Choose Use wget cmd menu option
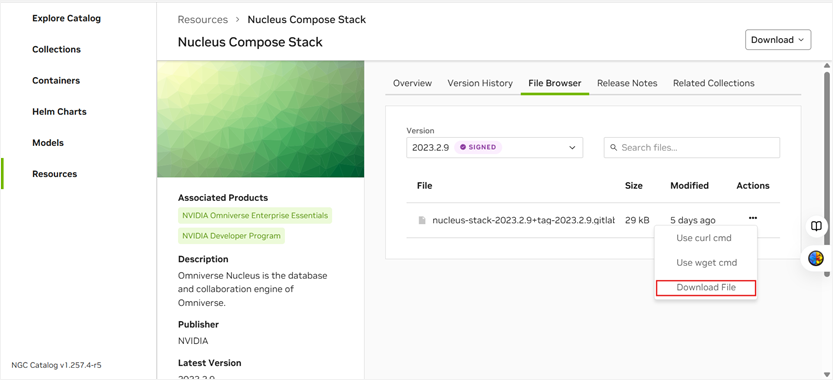833x380 pixels. [x=706, y=263]
